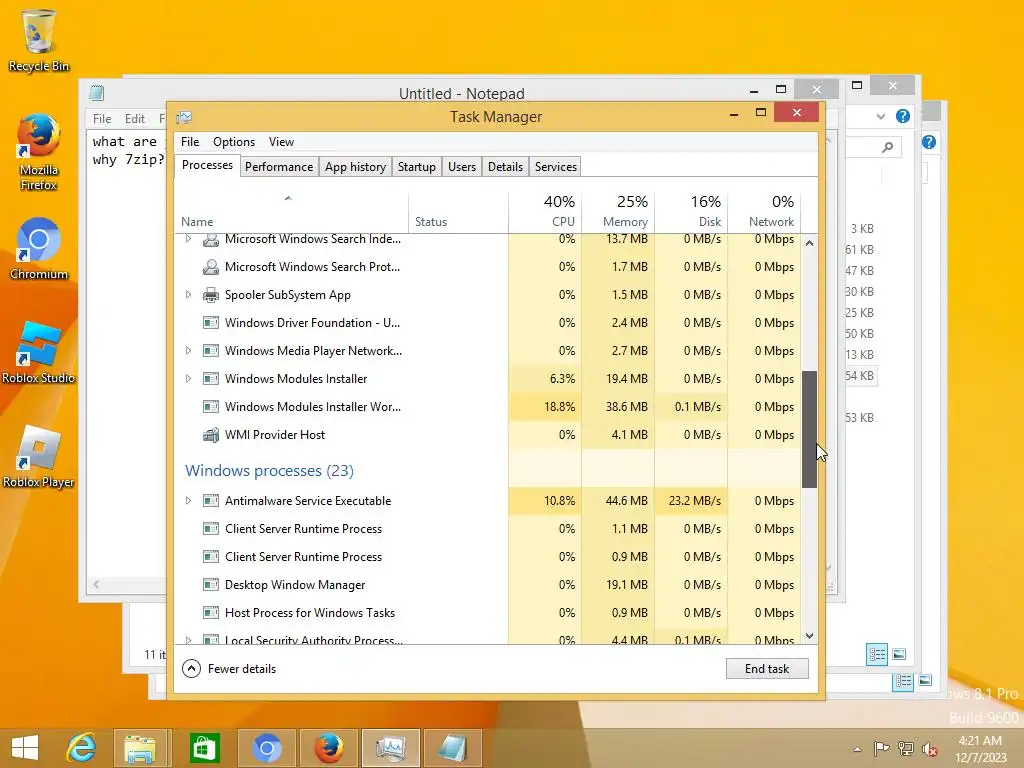Sort by CPU column header

[545, 211]
